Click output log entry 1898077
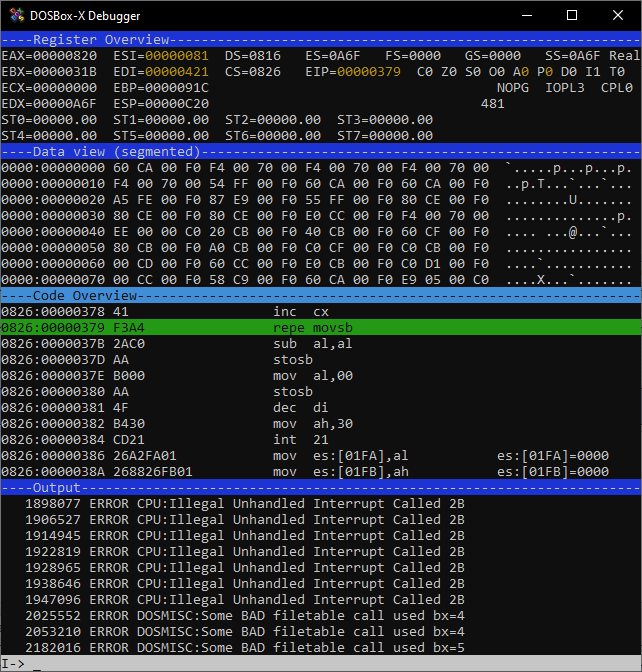642x672 pixels. click(245, 504)
